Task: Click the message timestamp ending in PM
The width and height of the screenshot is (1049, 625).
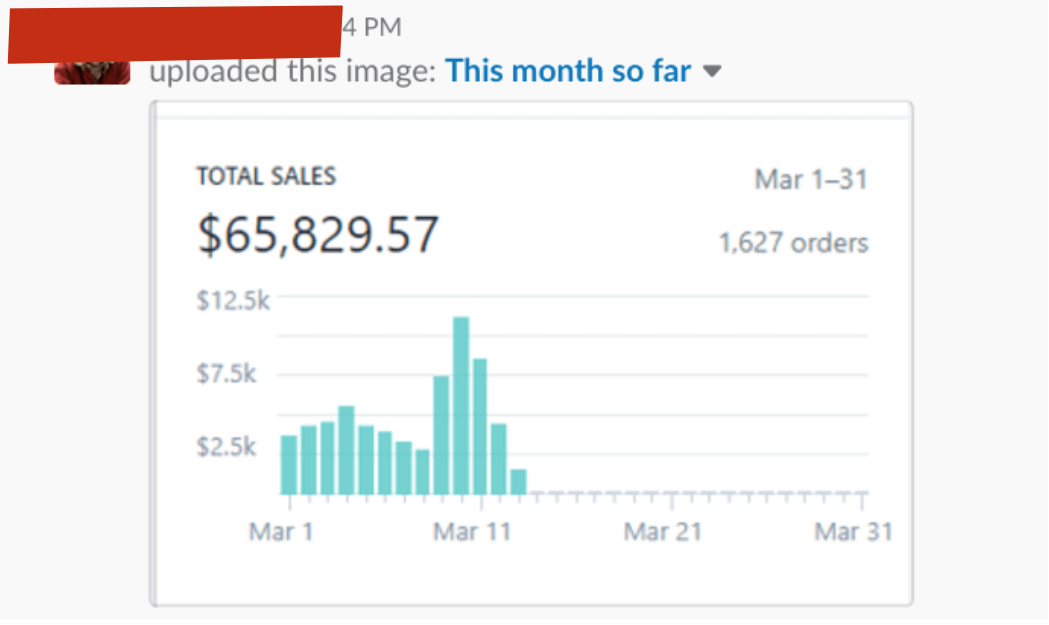Action: tap(372, 27)
